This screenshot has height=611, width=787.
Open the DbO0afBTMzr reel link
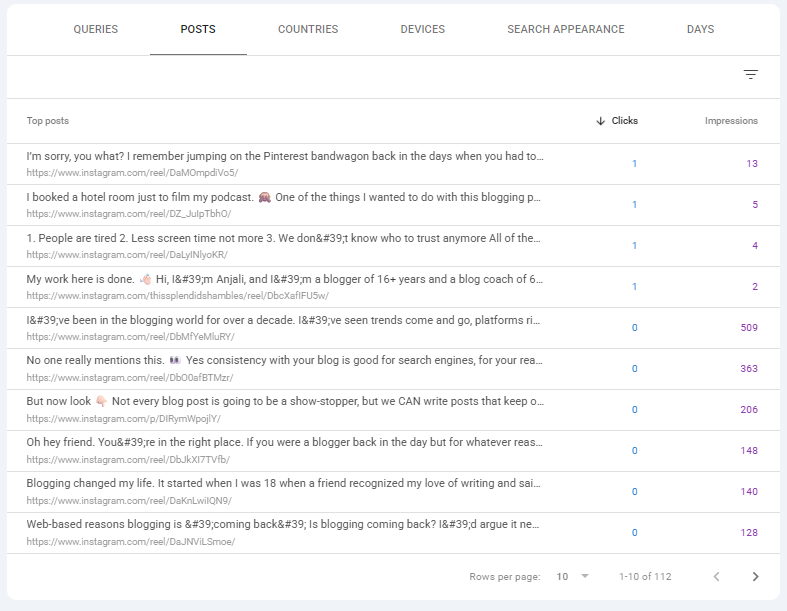129,378
